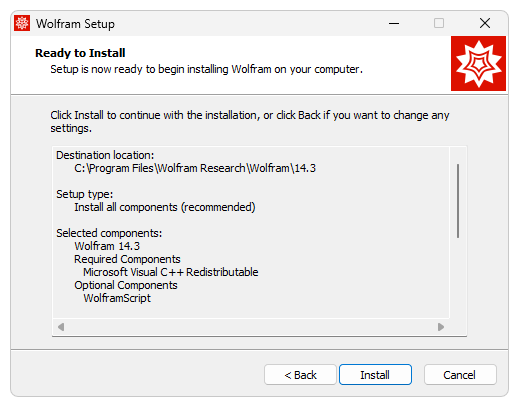Cancel the Wolfram setup
This screenshot has height=411, width=519.
coord(460,375)
